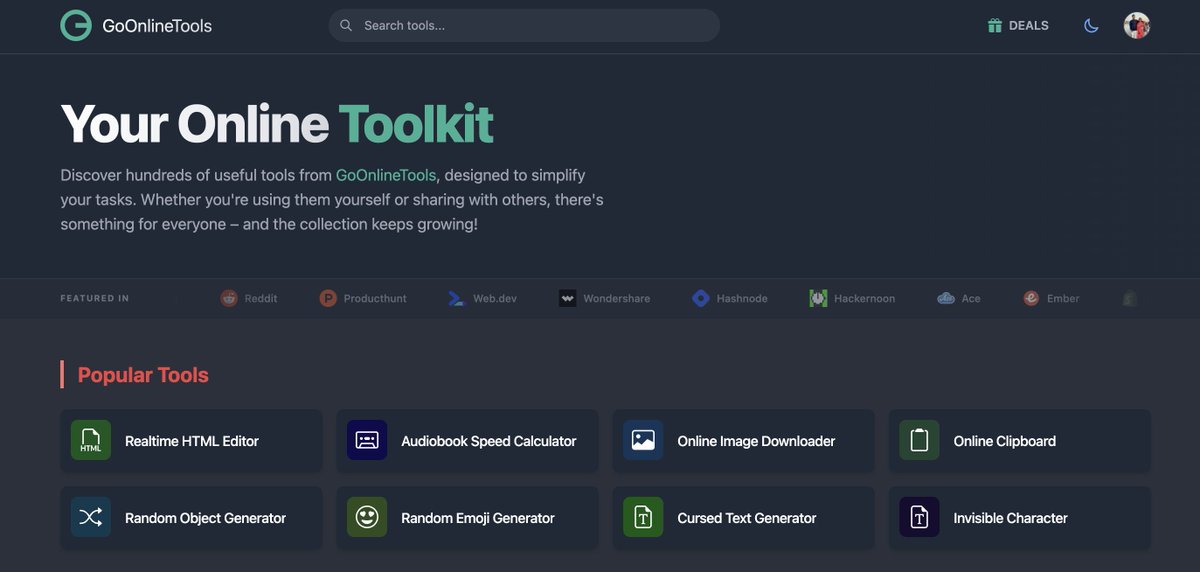Click the Wondershare featured label

coord(617,299)
